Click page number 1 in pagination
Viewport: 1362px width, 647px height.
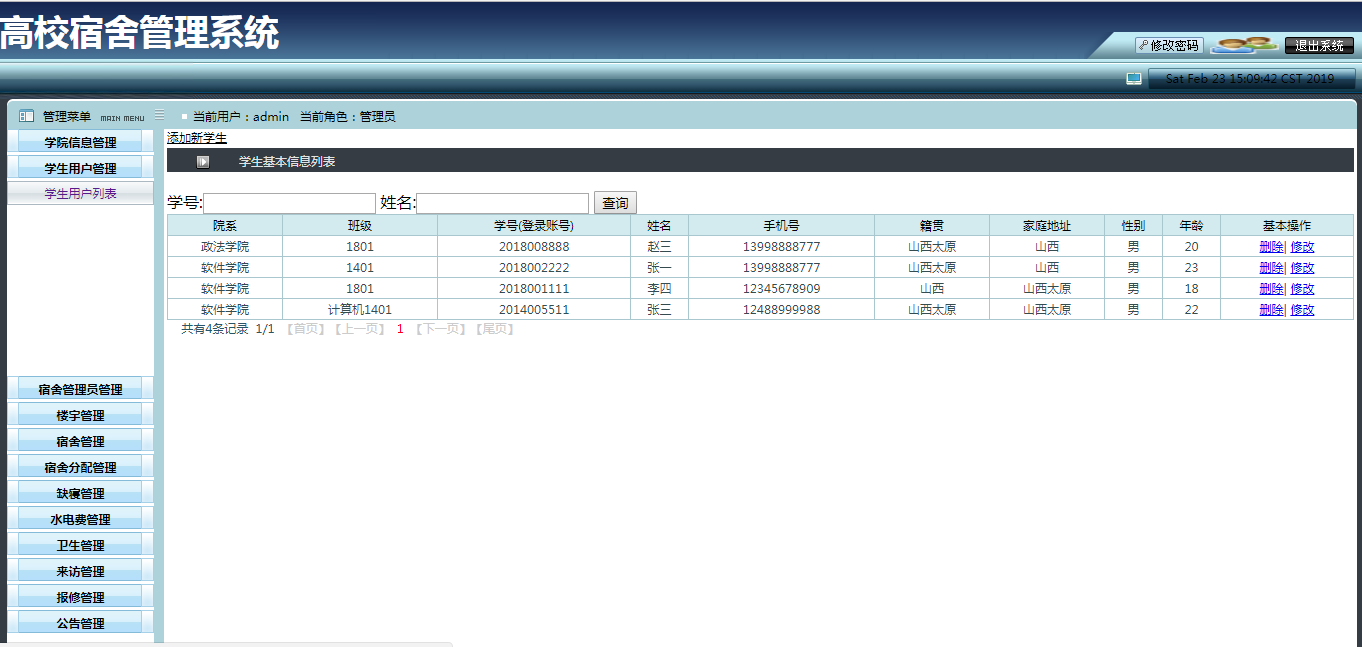click(x=400, y=329)
